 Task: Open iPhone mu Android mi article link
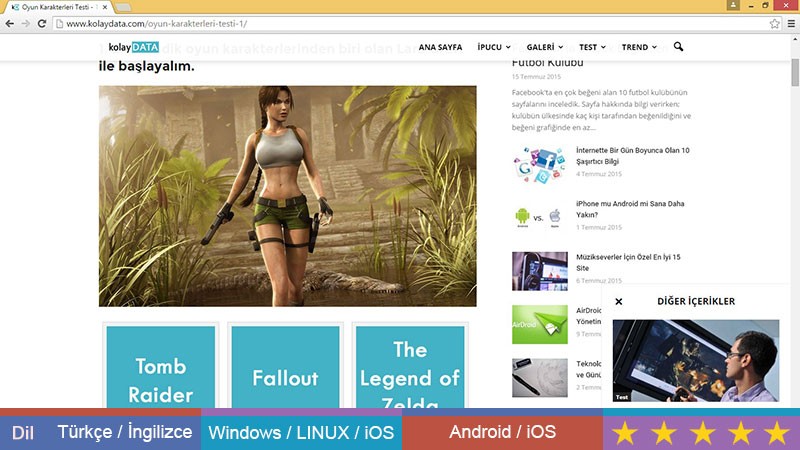tap(630, 209)
